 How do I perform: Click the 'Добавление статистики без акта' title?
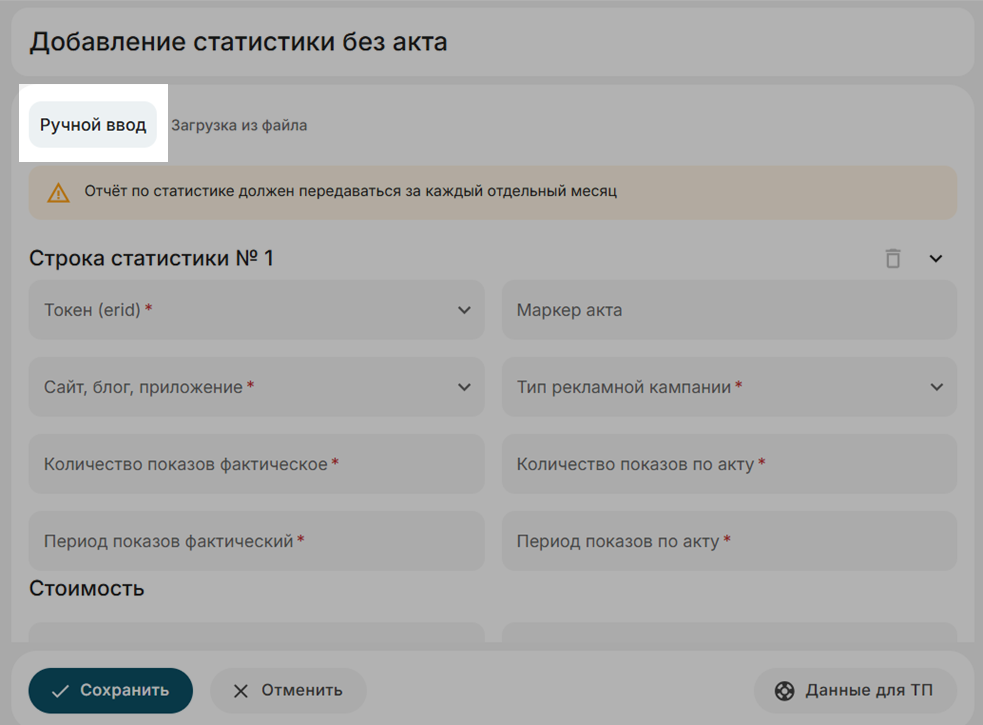click(238, 42)
